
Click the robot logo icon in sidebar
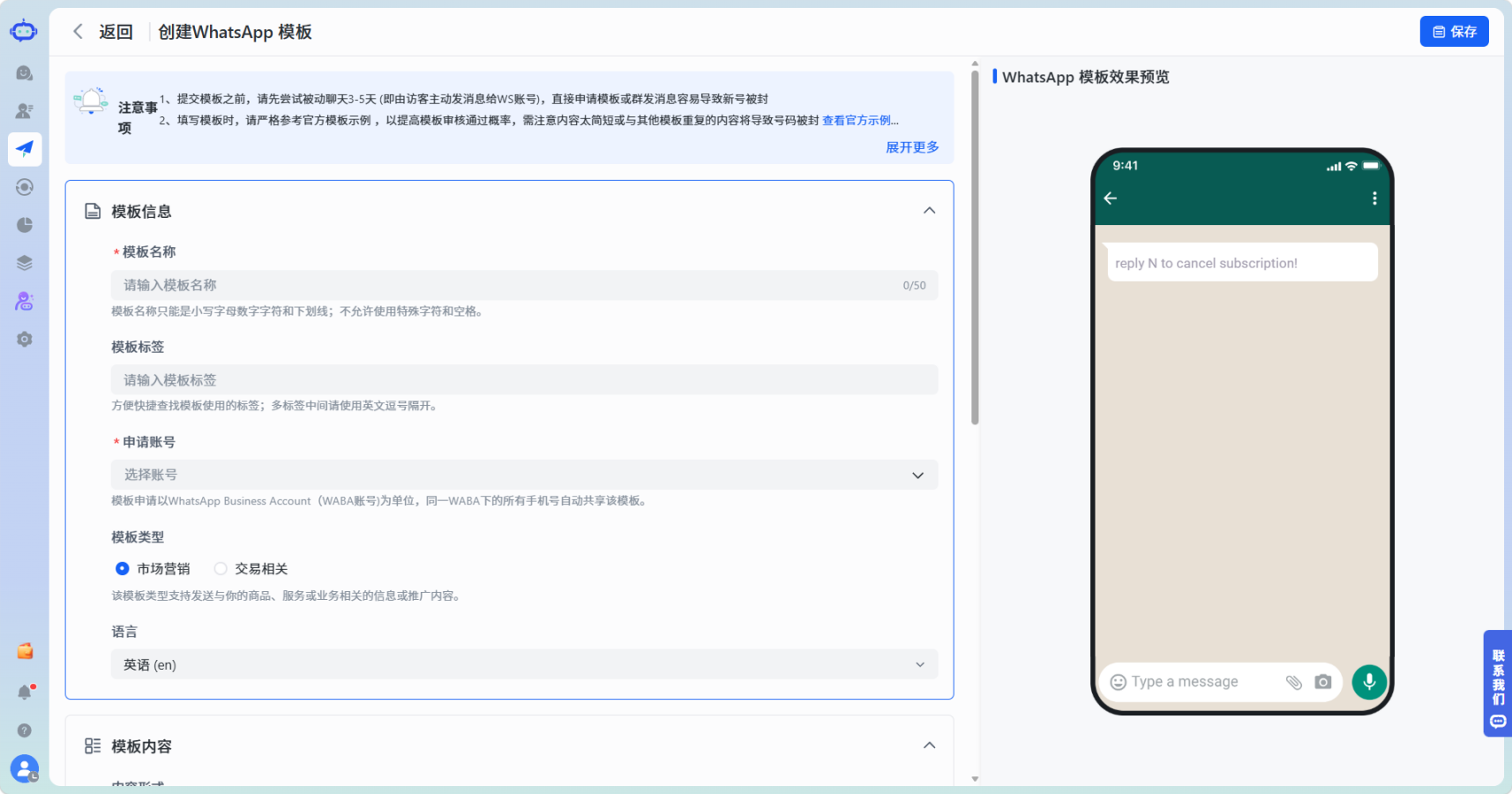coord(24,32)
